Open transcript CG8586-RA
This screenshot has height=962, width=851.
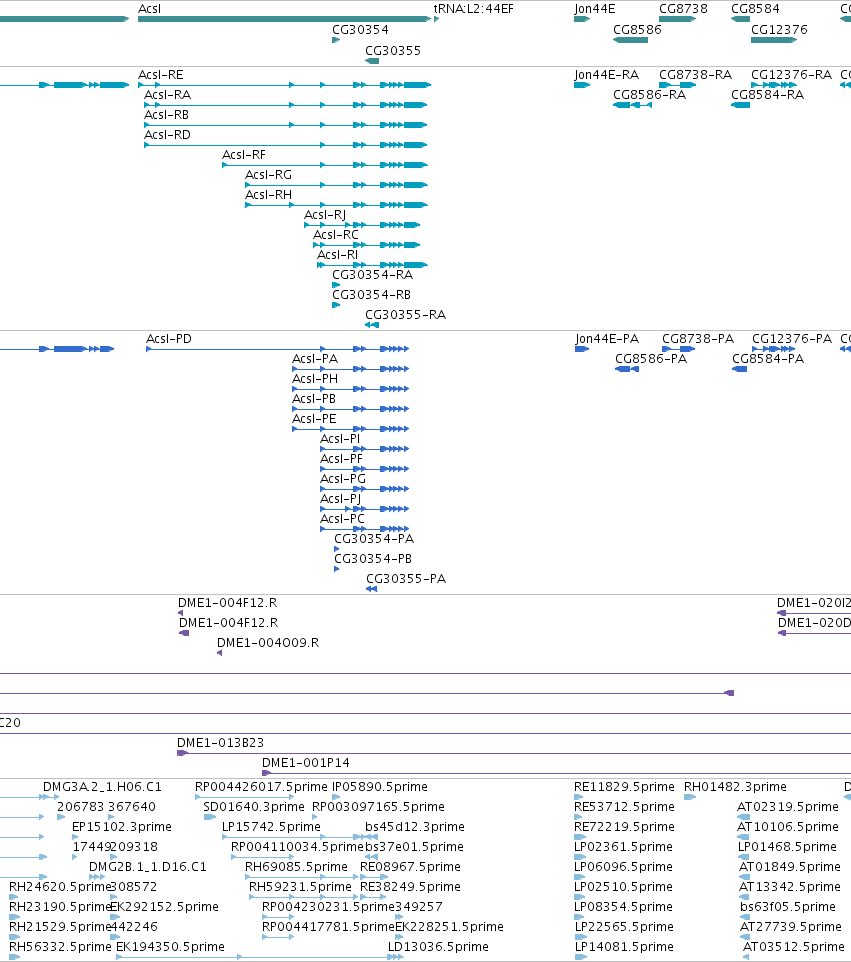[x=649, y=94]
